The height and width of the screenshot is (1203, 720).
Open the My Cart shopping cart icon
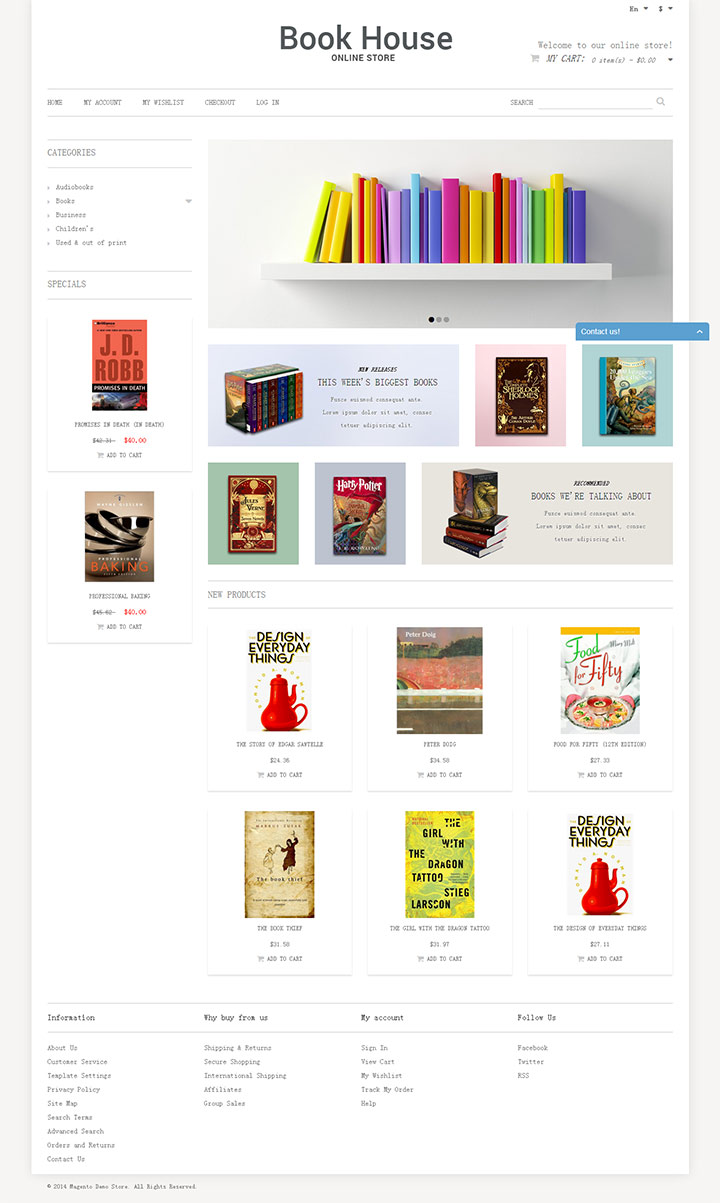tap(535, 59)
